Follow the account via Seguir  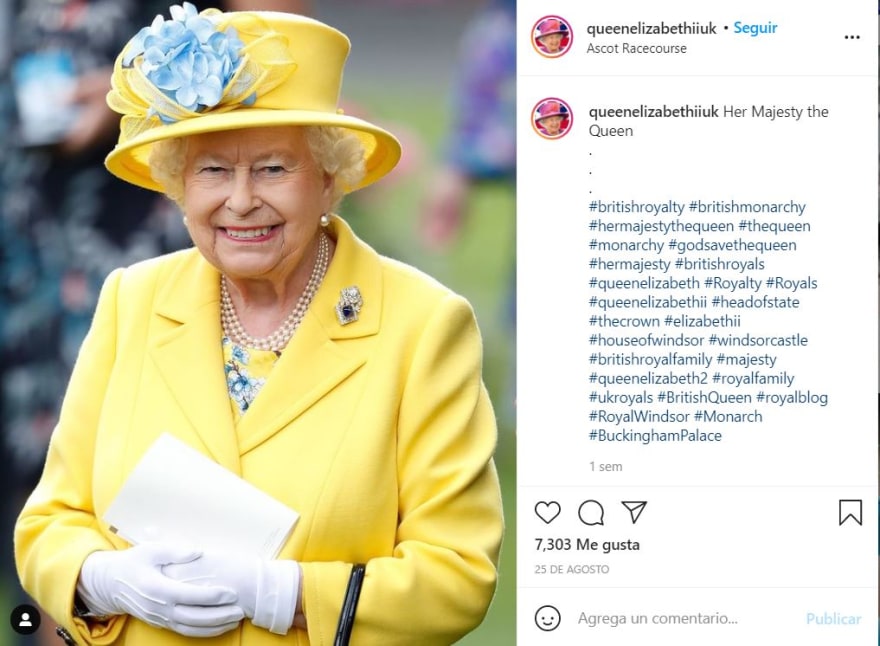755,28
